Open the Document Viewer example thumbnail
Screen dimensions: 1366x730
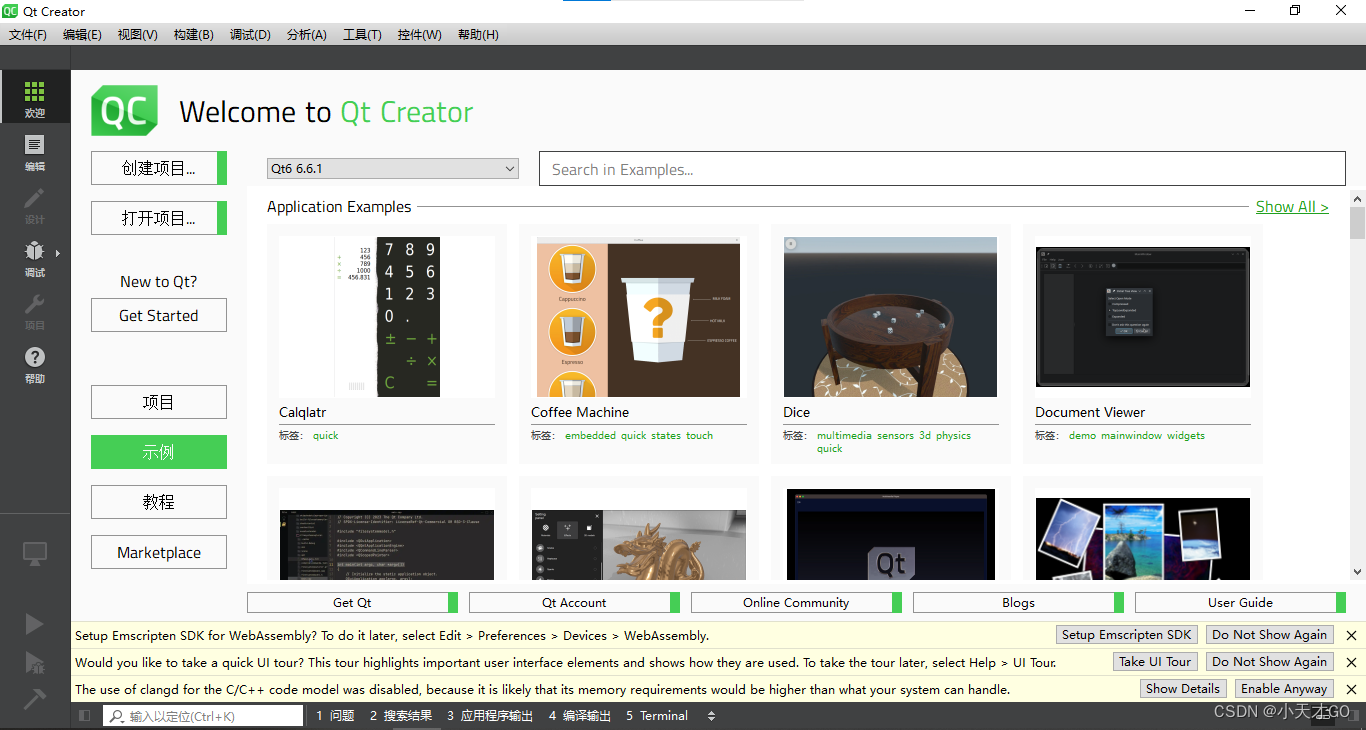pyautogui.click(x=1142, y=317)
